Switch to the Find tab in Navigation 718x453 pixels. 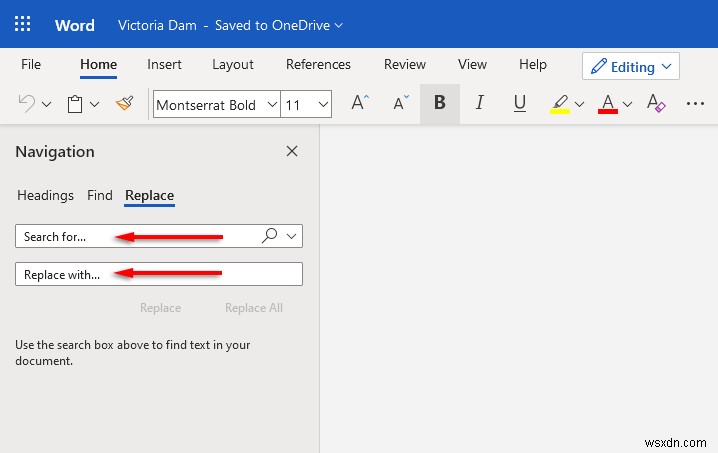click(100, 196)
